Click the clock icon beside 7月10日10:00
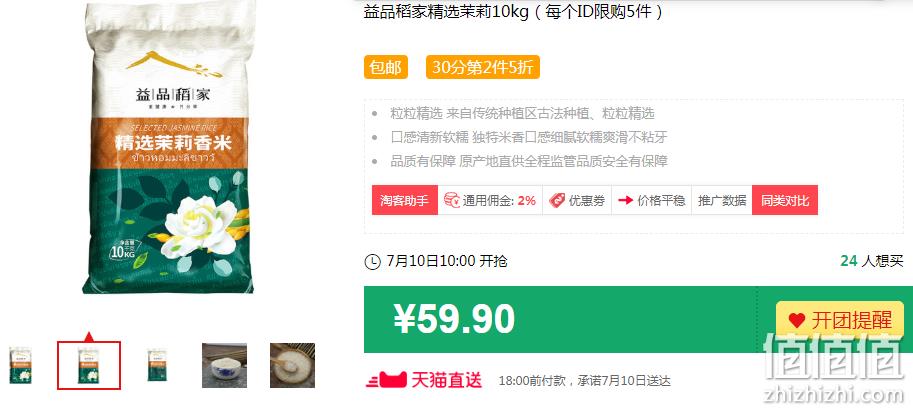The image size is (913, 412). pyautogui.click(x=372, y=262)
